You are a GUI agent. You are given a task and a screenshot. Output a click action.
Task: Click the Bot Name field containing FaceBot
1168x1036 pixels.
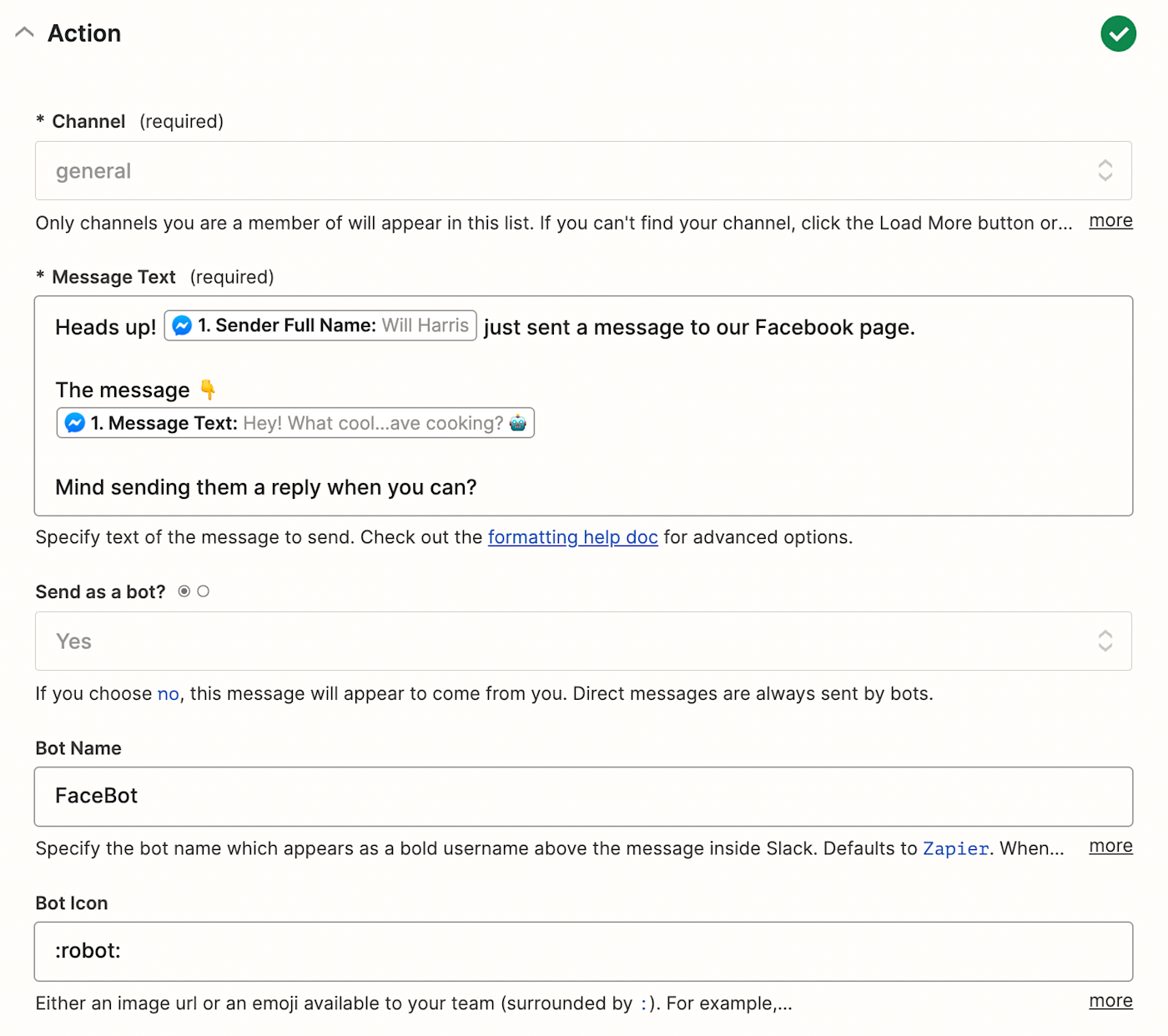pyautogui.click(x=582, y=797)
